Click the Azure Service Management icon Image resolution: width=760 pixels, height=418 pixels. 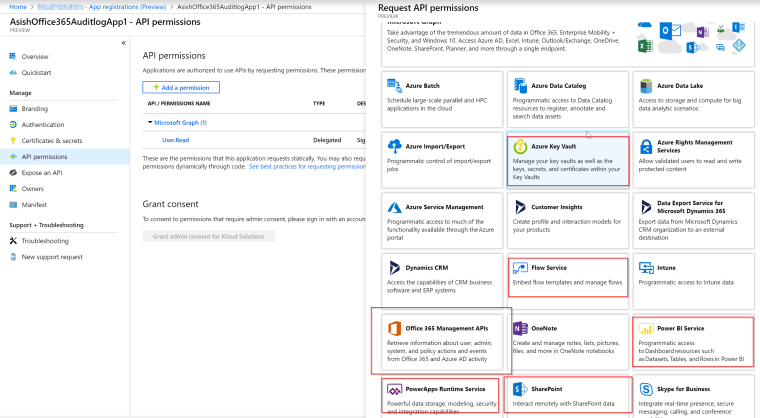pos(395,207)
